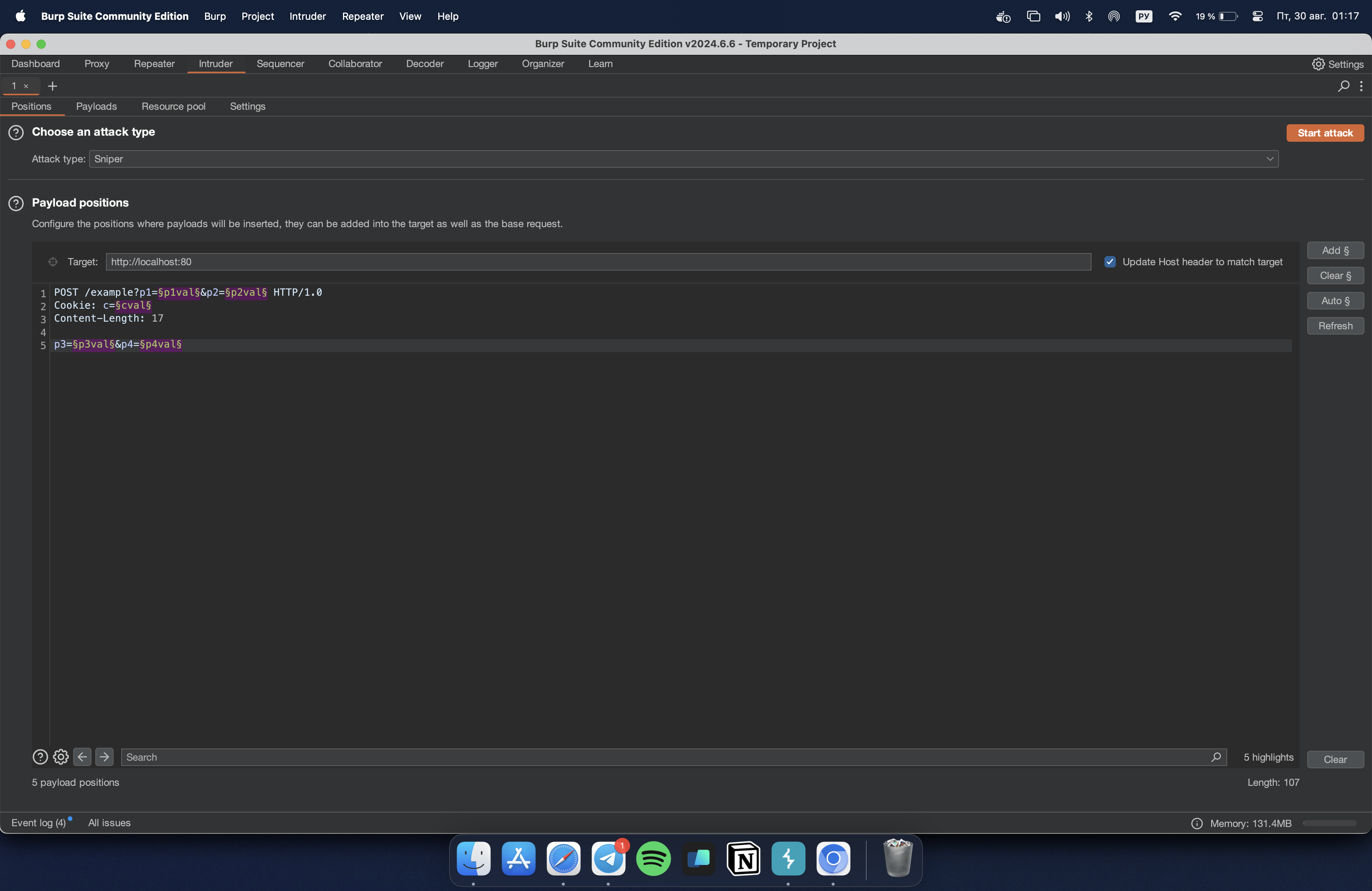Click the search magnifier in Intruder tab bar
The height and width of the screenshot is (891, 1372).
coord(1343,86)
